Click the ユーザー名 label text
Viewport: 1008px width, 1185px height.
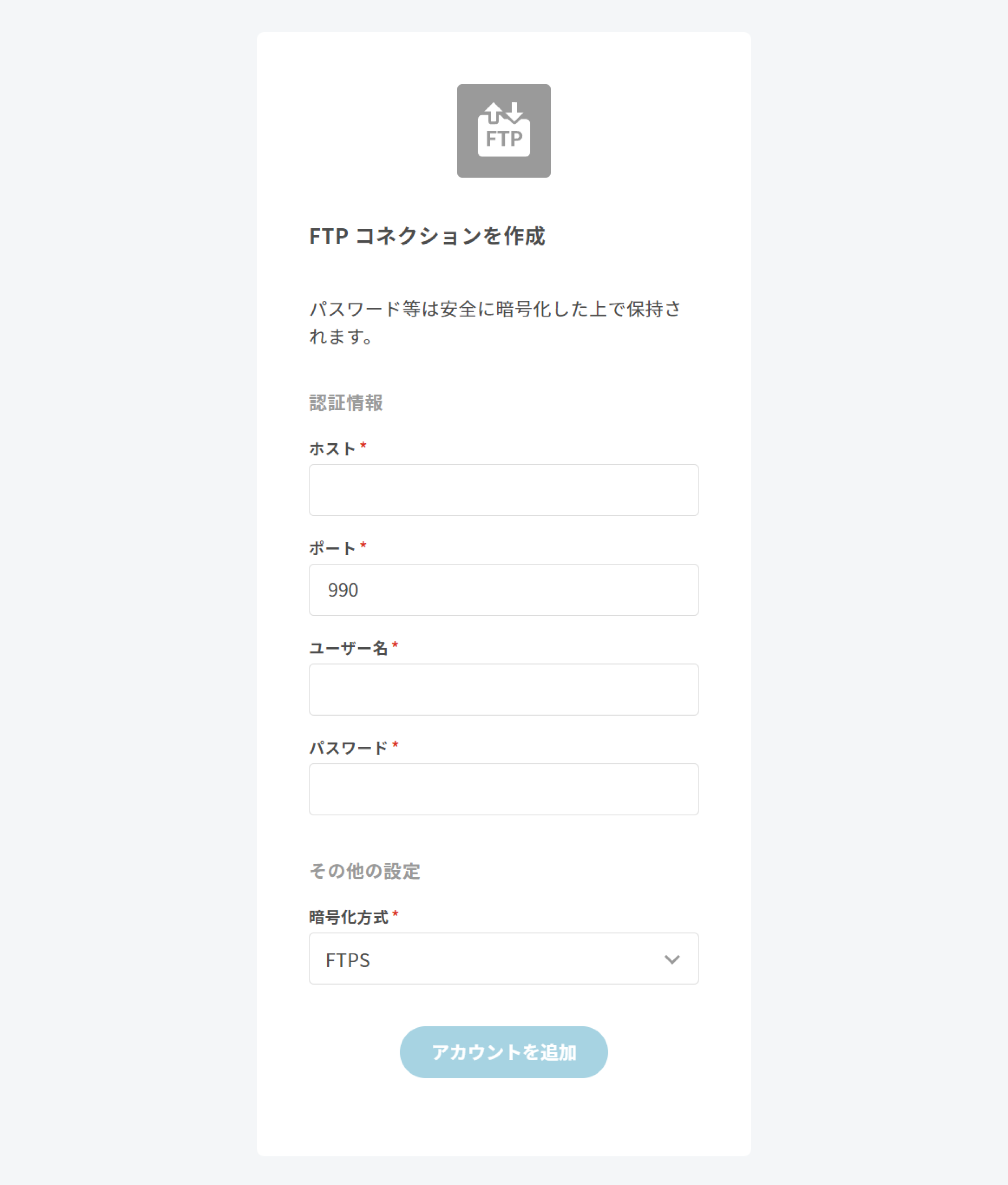[348, 648]
